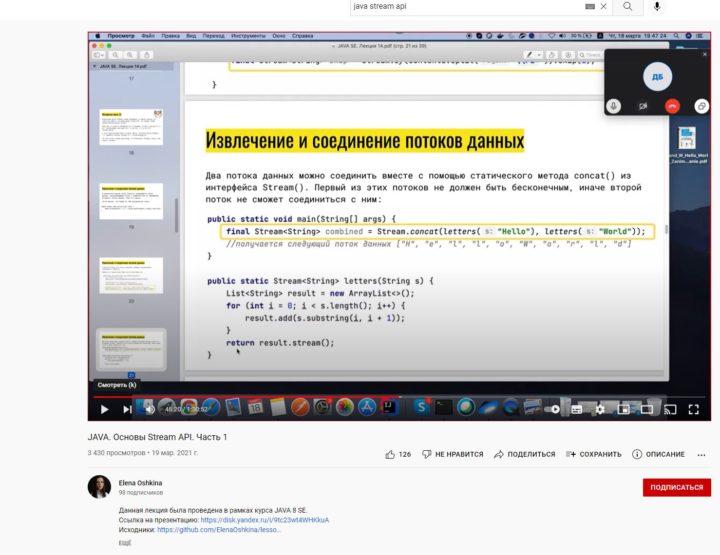Enter fullscreen mode
Image resolution: width=720 pixels, height=555 pixels.
[x=693, y=409]
